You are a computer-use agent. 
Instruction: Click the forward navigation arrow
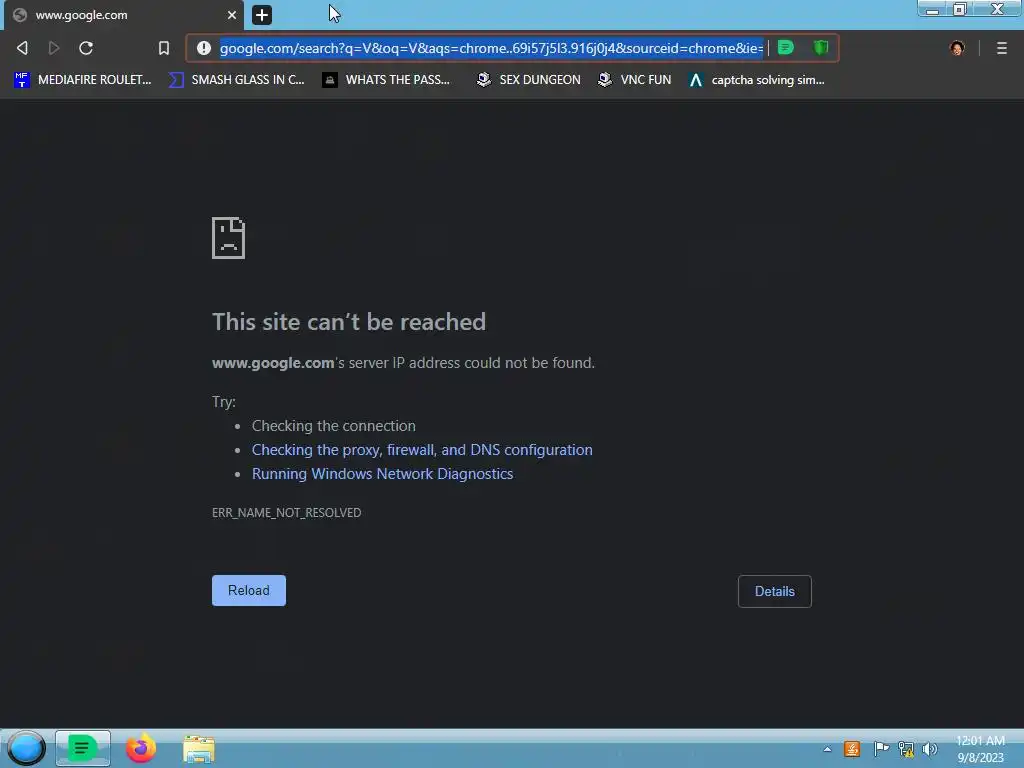tap(54, 48)
